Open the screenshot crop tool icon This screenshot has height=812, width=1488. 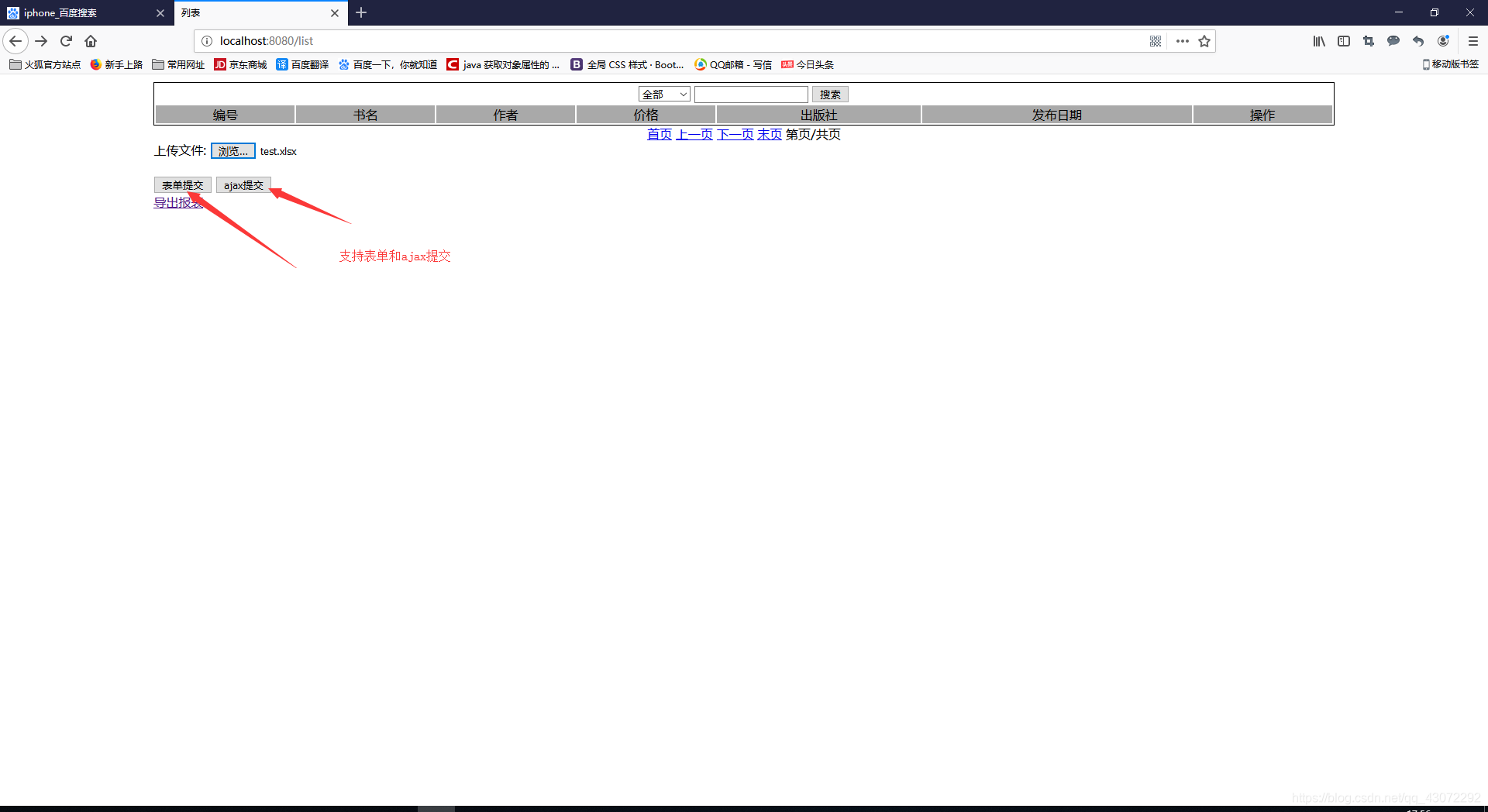tap(1369, 41)
